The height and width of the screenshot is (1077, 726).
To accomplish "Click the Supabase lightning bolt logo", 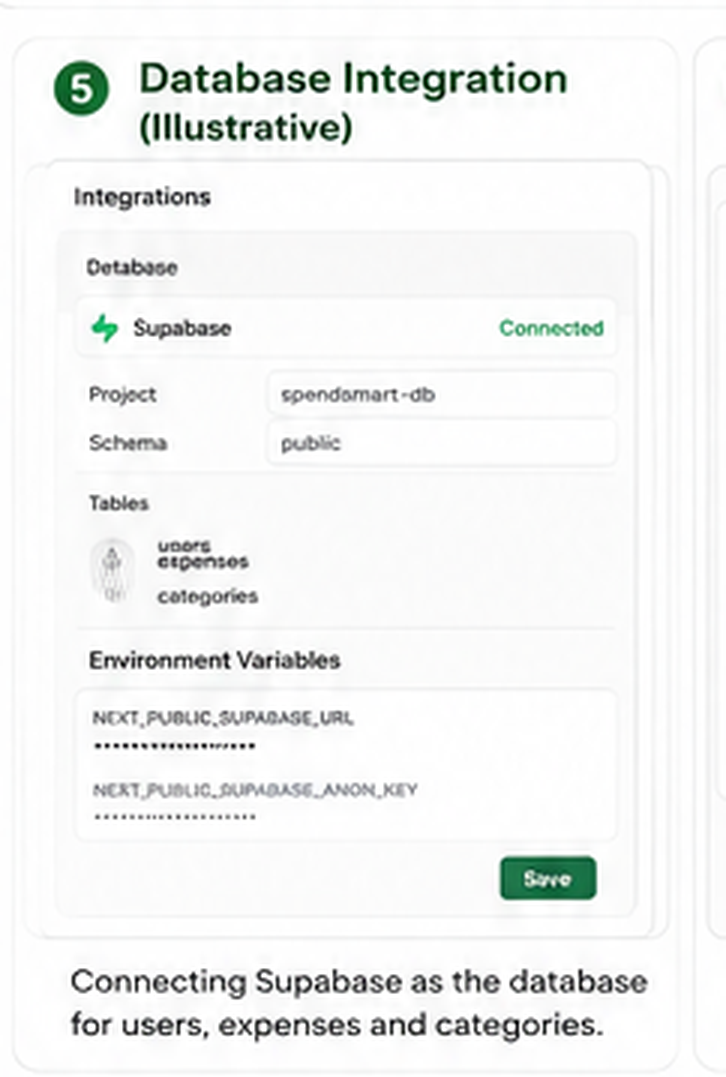I will (x=105, y=328).
